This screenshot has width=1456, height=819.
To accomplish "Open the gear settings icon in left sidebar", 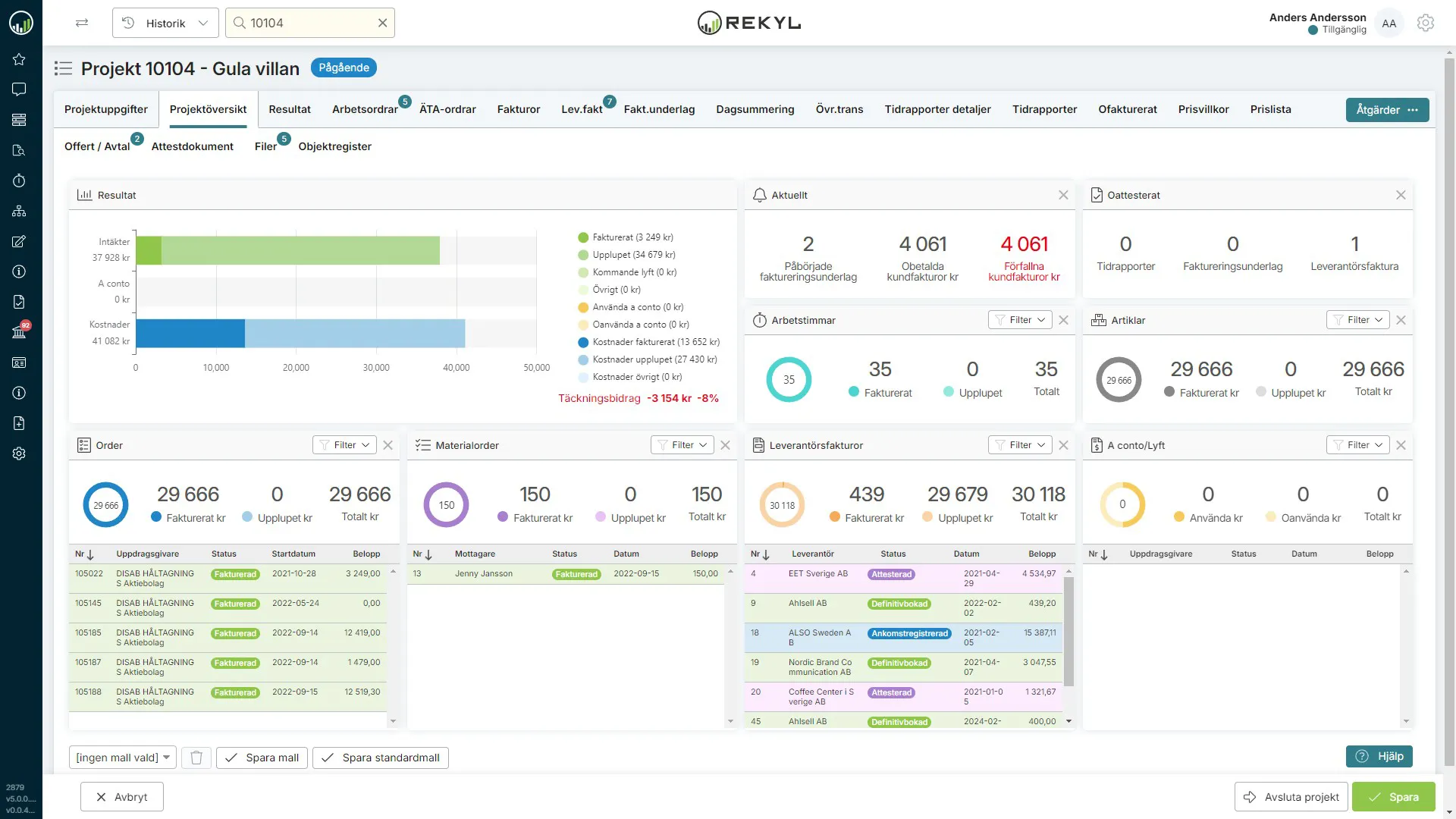I will (19, 453).
